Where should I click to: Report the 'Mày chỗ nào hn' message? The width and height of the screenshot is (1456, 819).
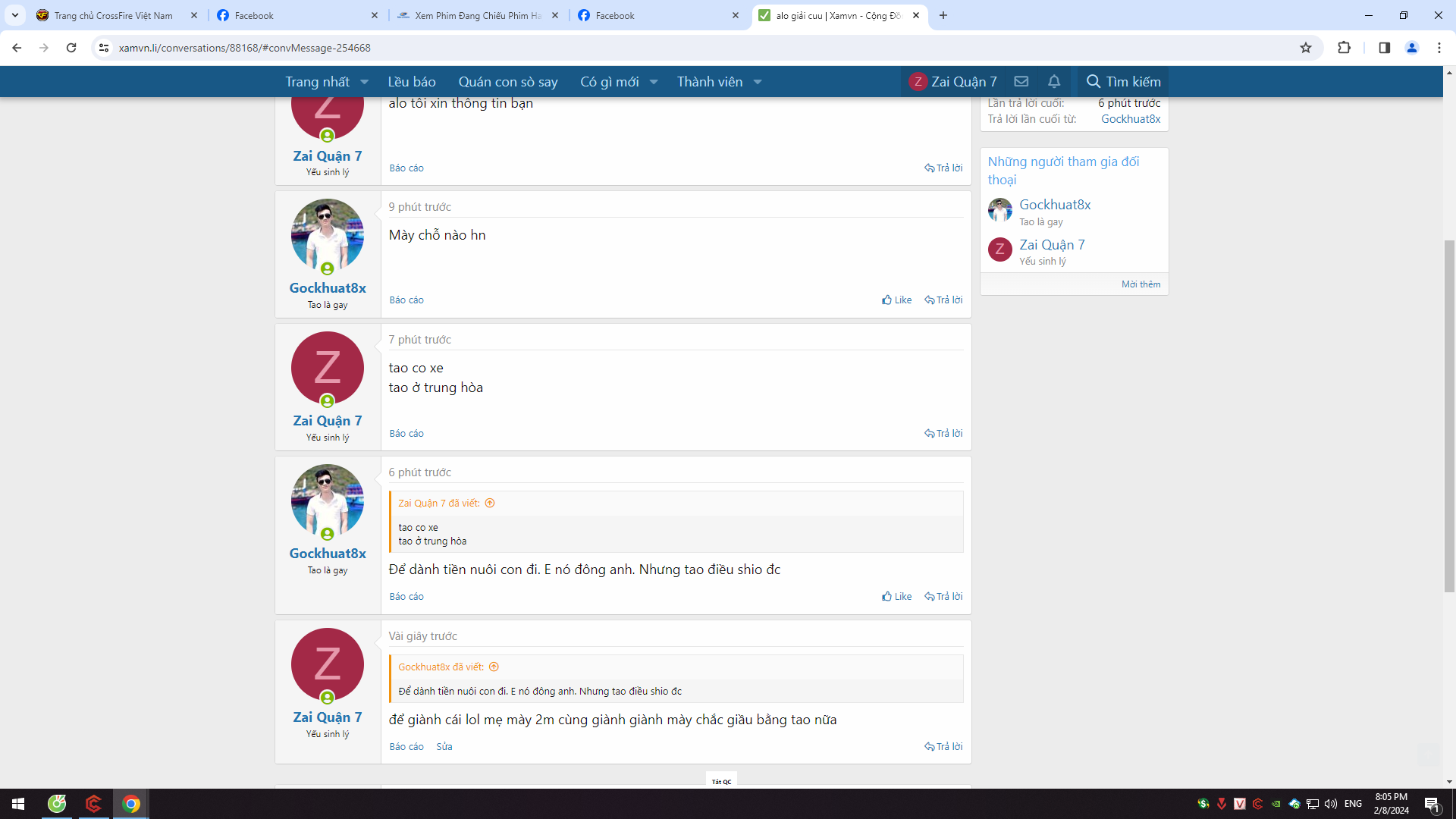[x=406, y=300]
